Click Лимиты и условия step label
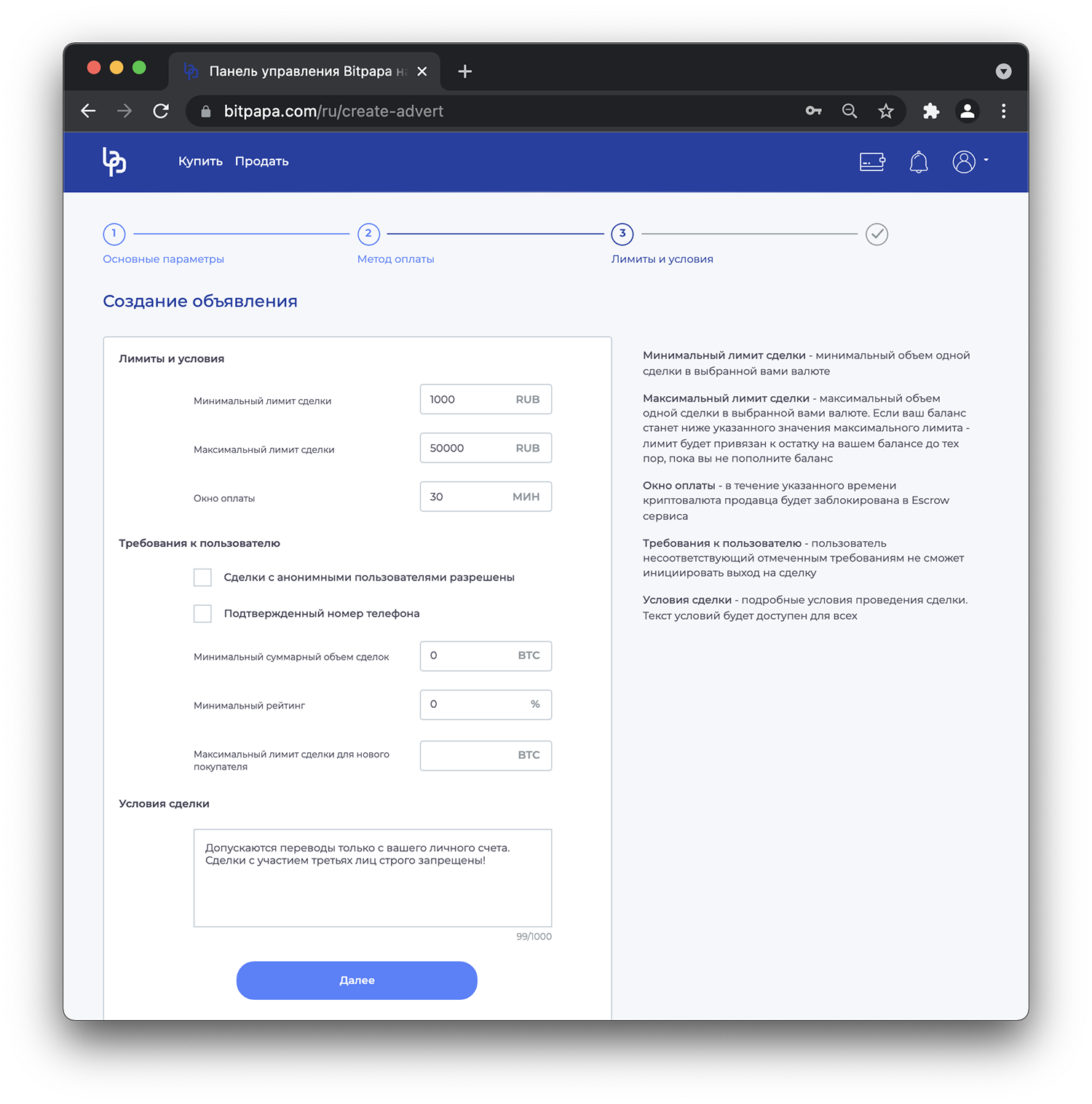 tap(662, 259)
